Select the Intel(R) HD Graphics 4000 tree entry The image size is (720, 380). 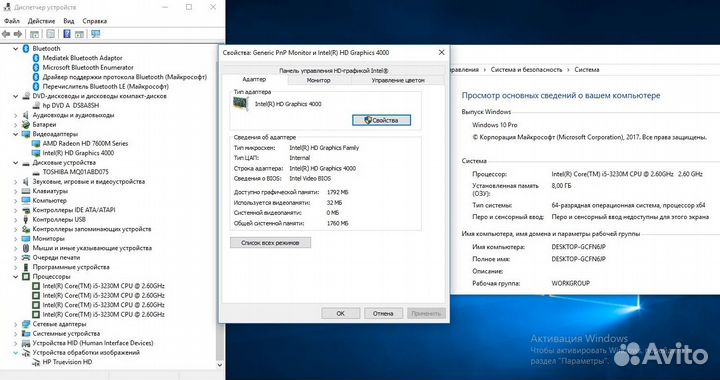click(78, 153)
